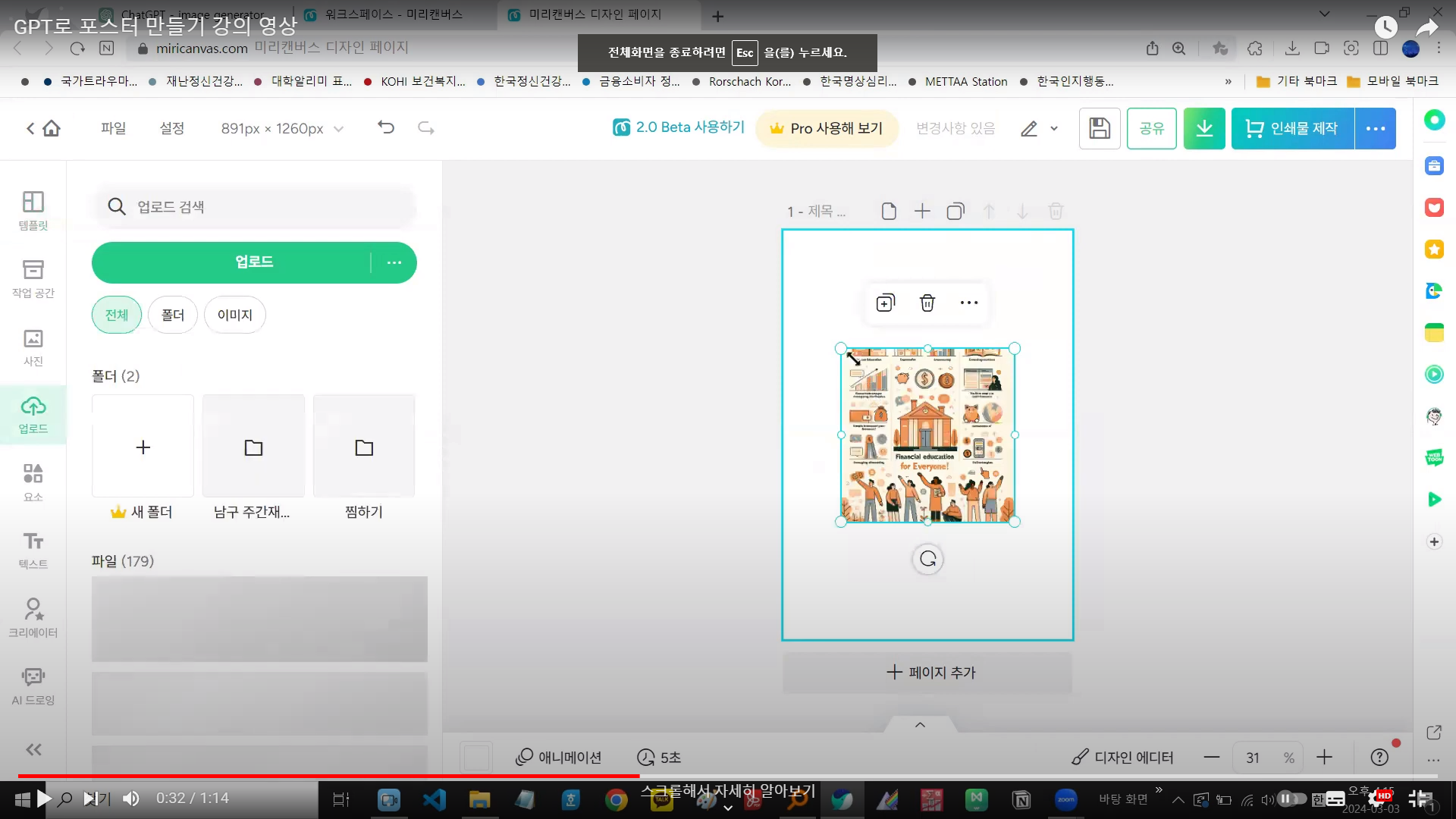Delete selected image with trash icon
The image size is (1456, 819).
click(x=927, y=303)
